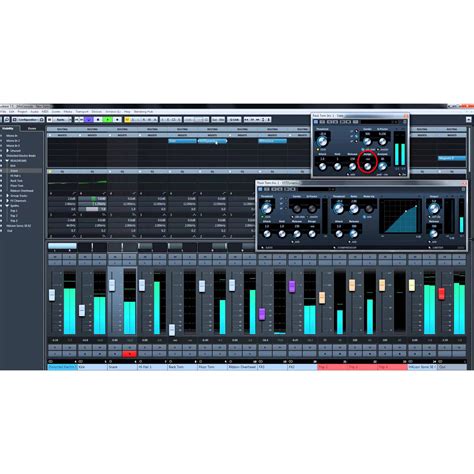Click the settings icon in the Gate plugin header
Screen dimensions: 474x474
pyautogui.click(x=405, y=122)
